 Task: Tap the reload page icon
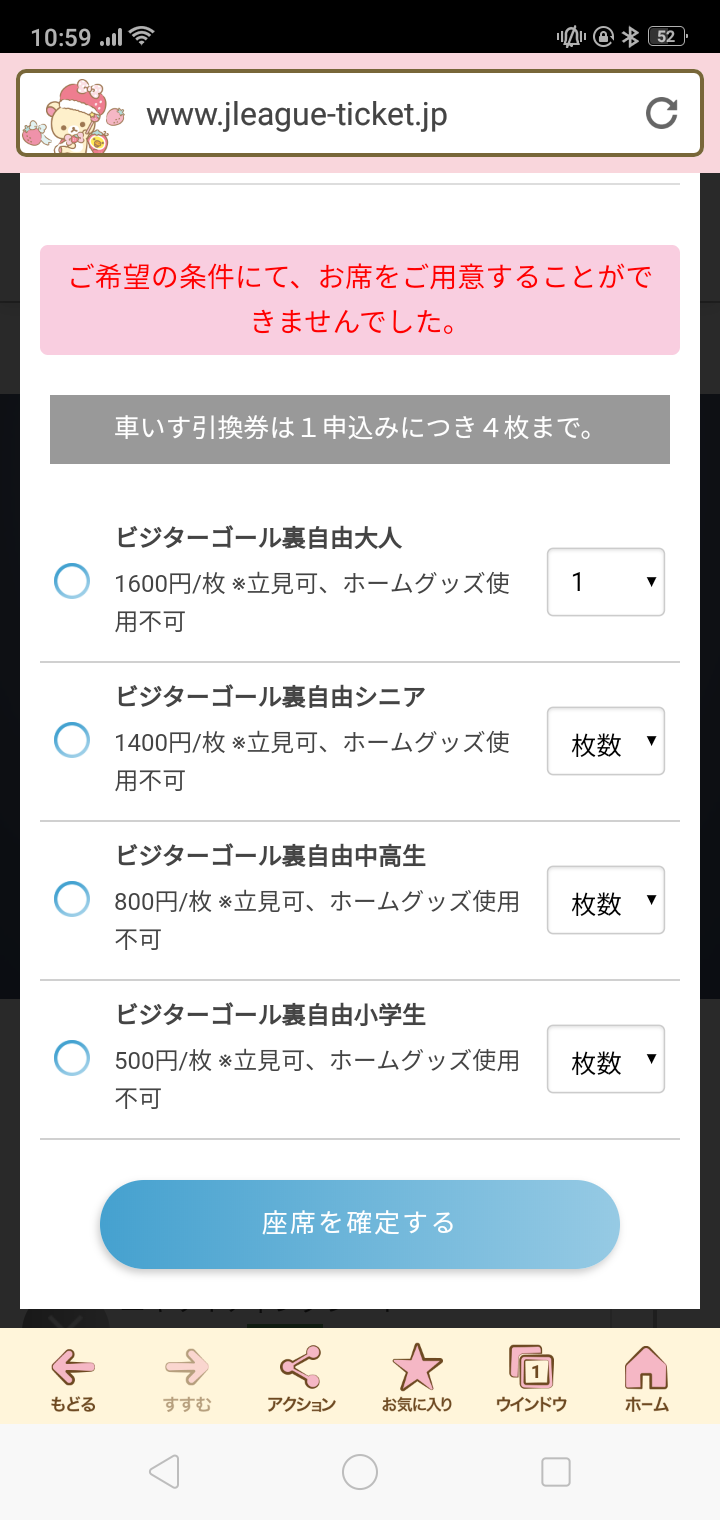(x=661, y=114)
